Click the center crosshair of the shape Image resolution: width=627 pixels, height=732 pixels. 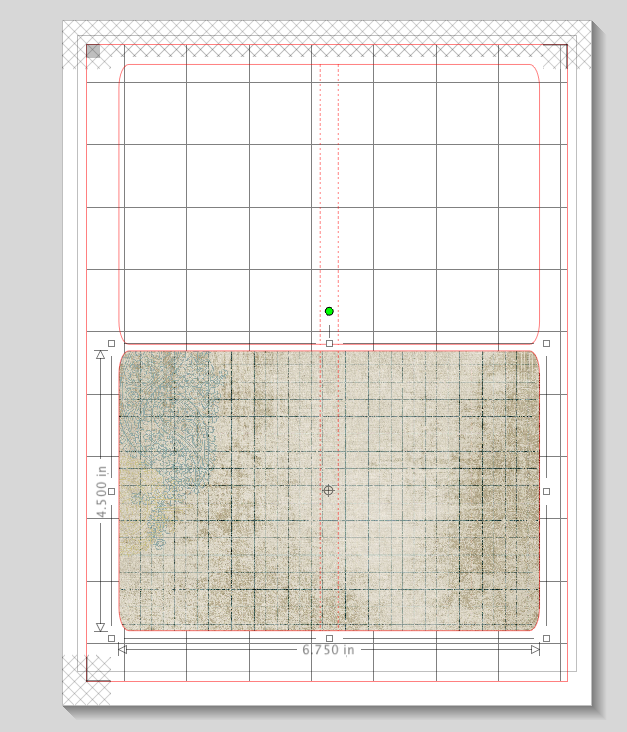pyautogui.click(x=328, y=490)
